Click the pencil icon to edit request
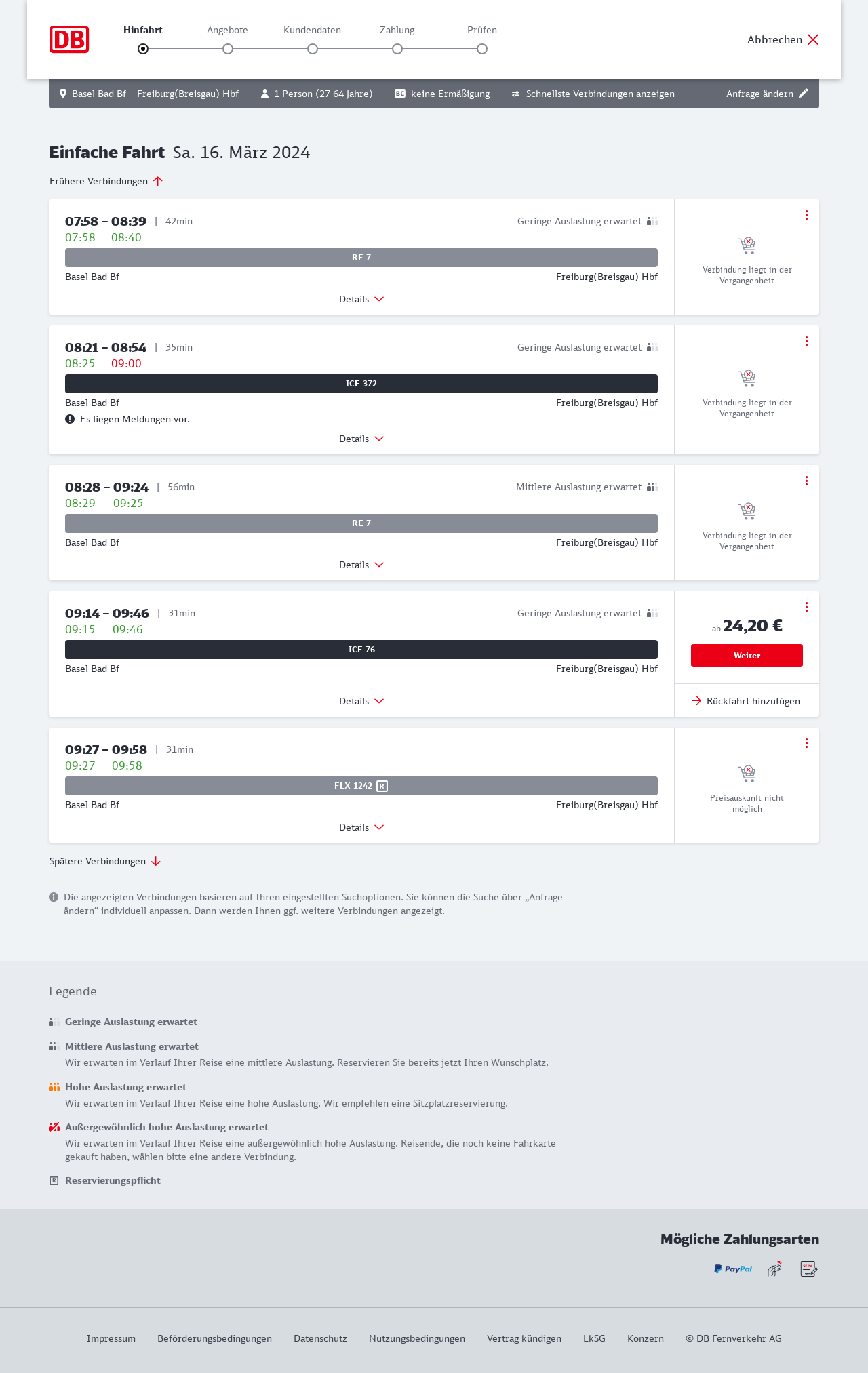Viewport: 868px width, 1373px height. point(804,94)
